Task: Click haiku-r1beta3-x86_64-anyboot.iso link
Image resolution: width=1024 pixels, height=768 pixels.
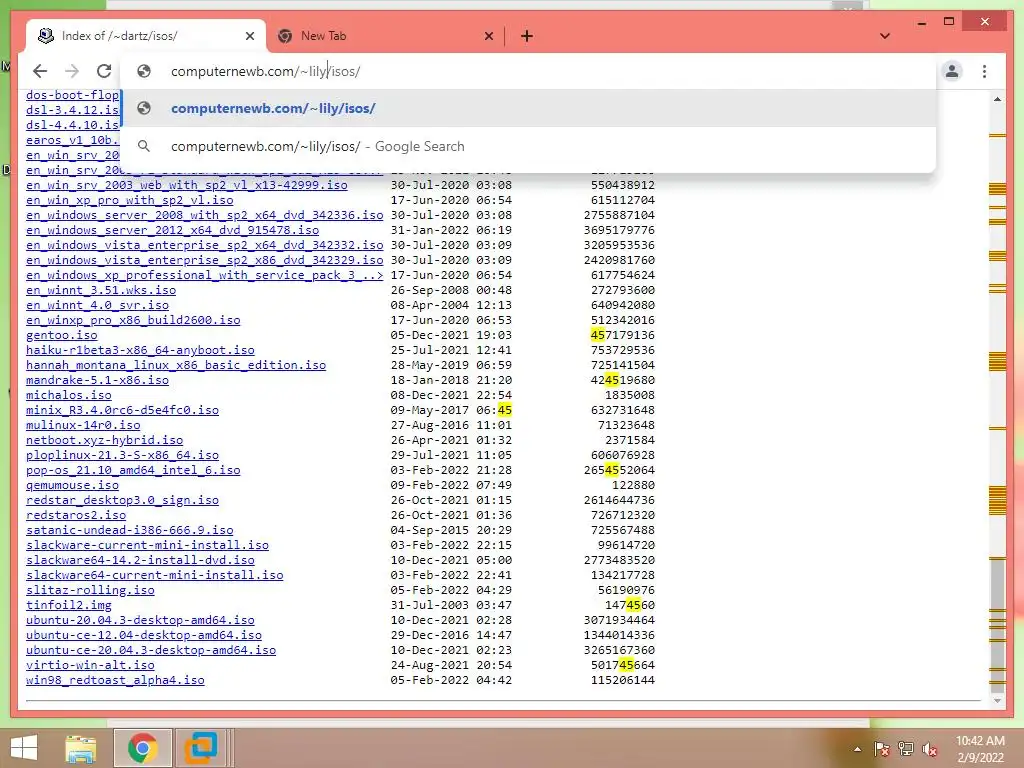Action: tap(140, 350)
